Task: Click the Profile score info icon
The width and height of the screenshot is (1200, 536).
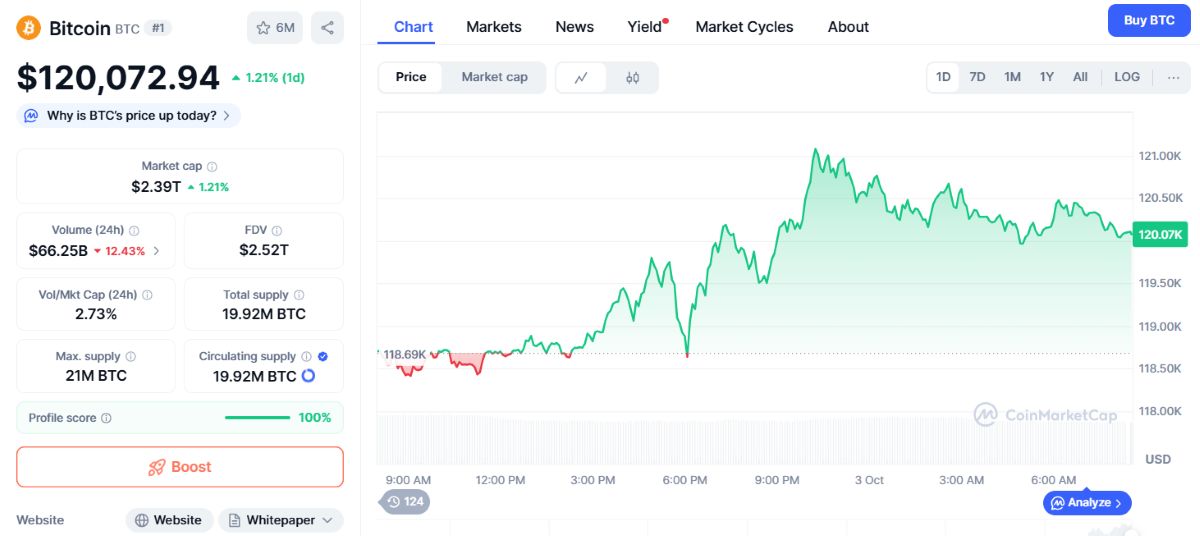Action: (x=106, y=418)
